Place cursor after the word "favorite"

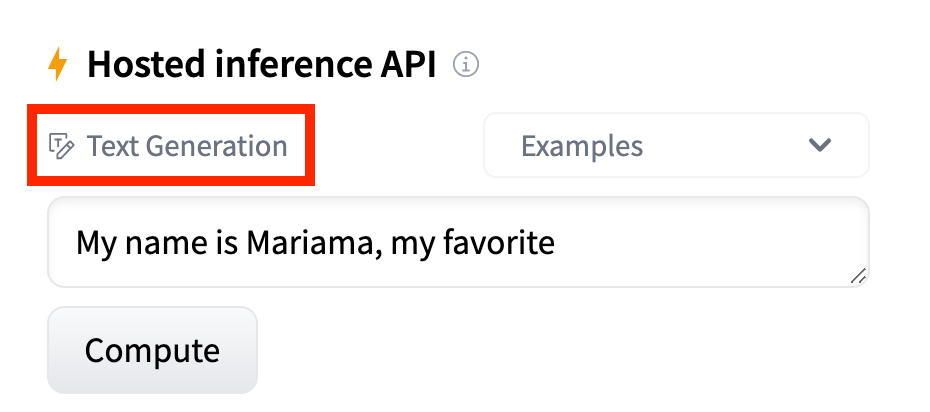point(556,242)
